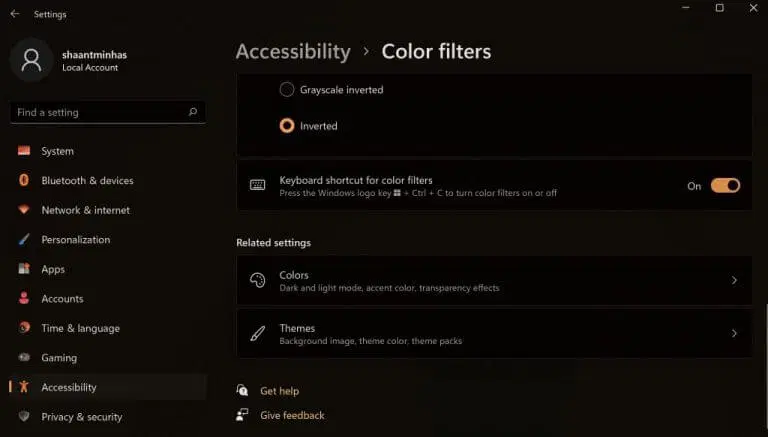This screenshot has height=437, width=768.
Task: Click the Privacy & security shield icon
Action: point(24,417)
